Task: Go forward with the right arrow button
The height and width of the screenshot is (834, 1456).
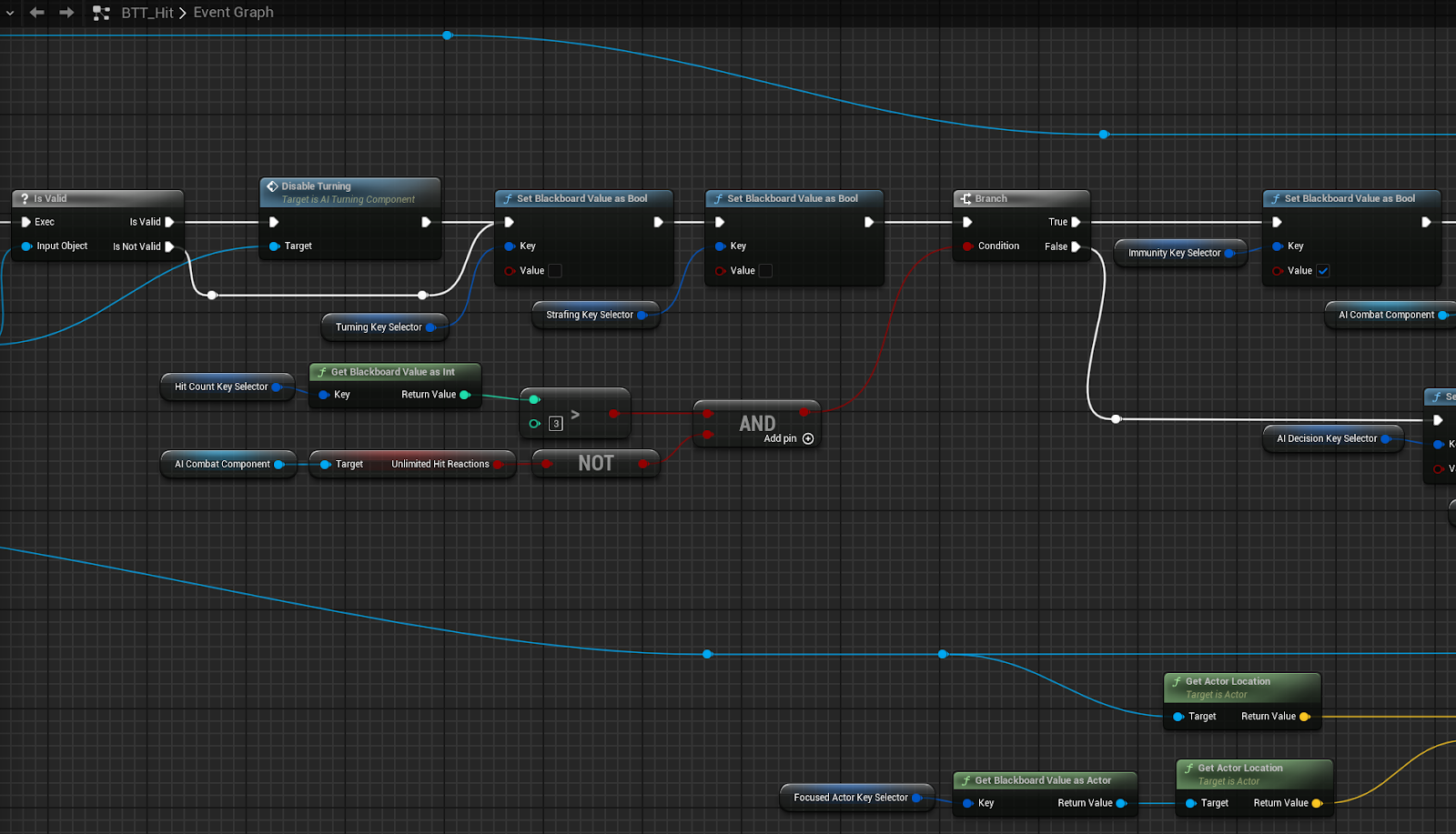Action: [x=66, y=13]
